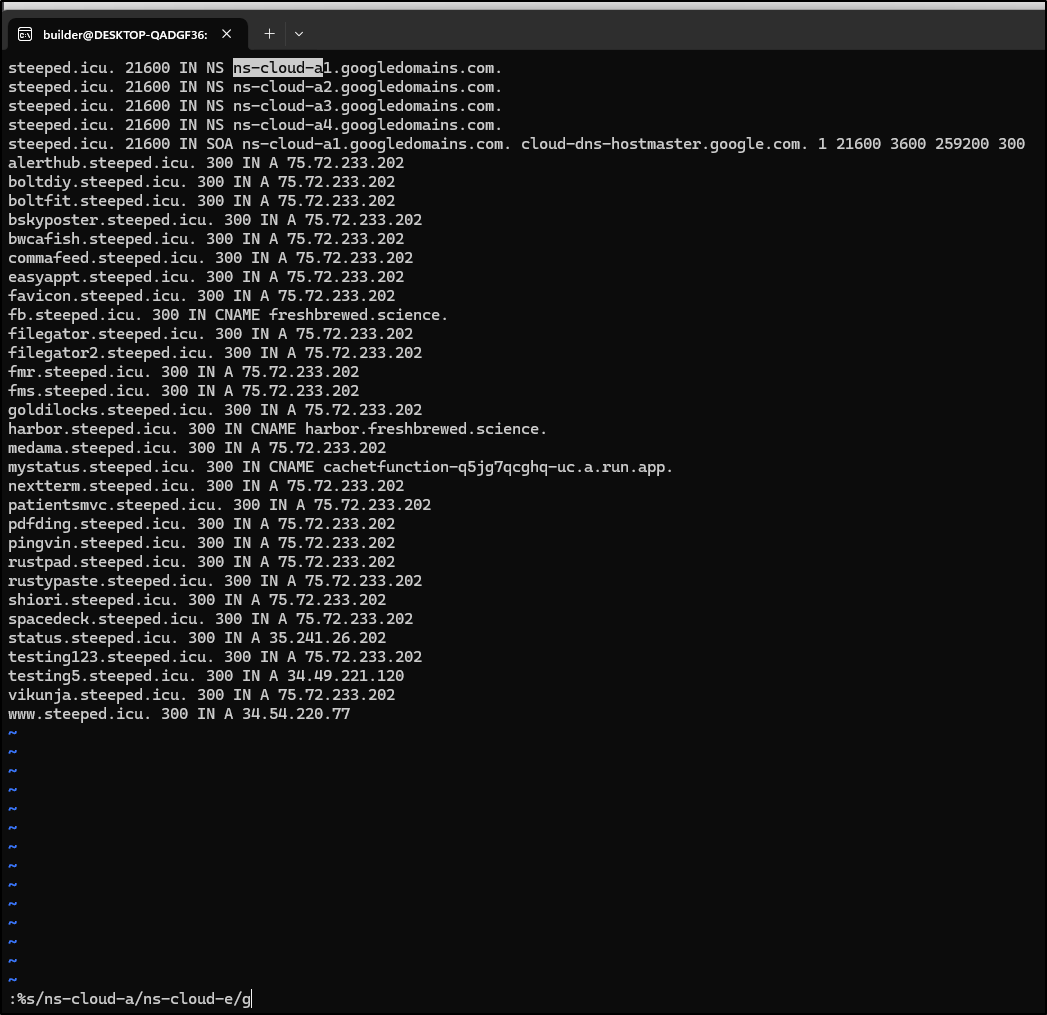Click the cachetfunction run.app hostname
Viewport: 1047px width, 1015px height.
(497, 467)
